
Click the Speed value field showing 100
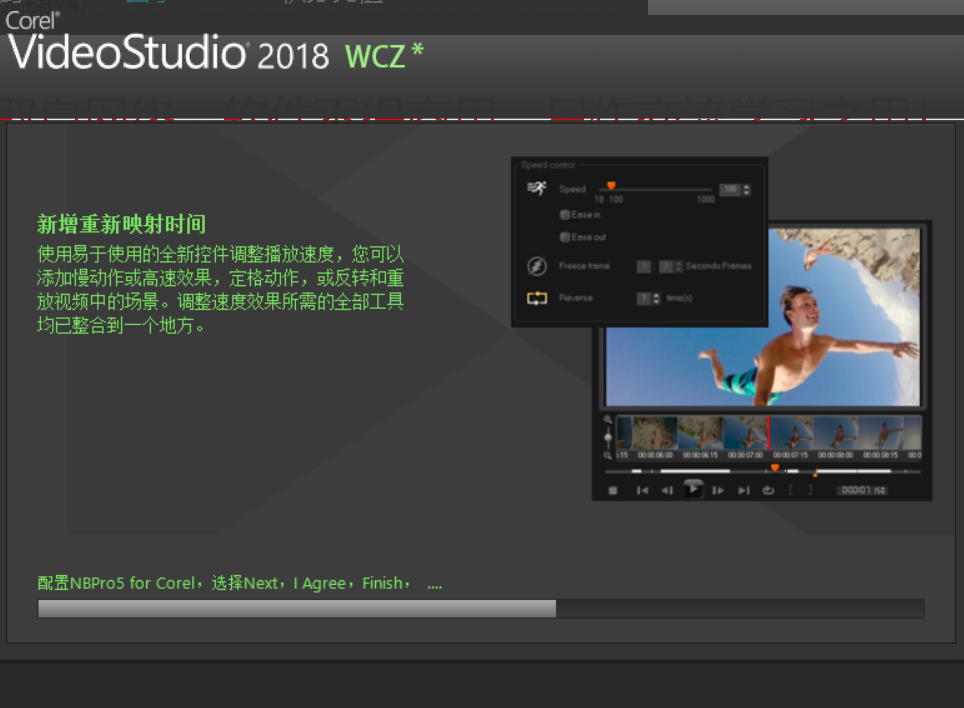point(730,190)
